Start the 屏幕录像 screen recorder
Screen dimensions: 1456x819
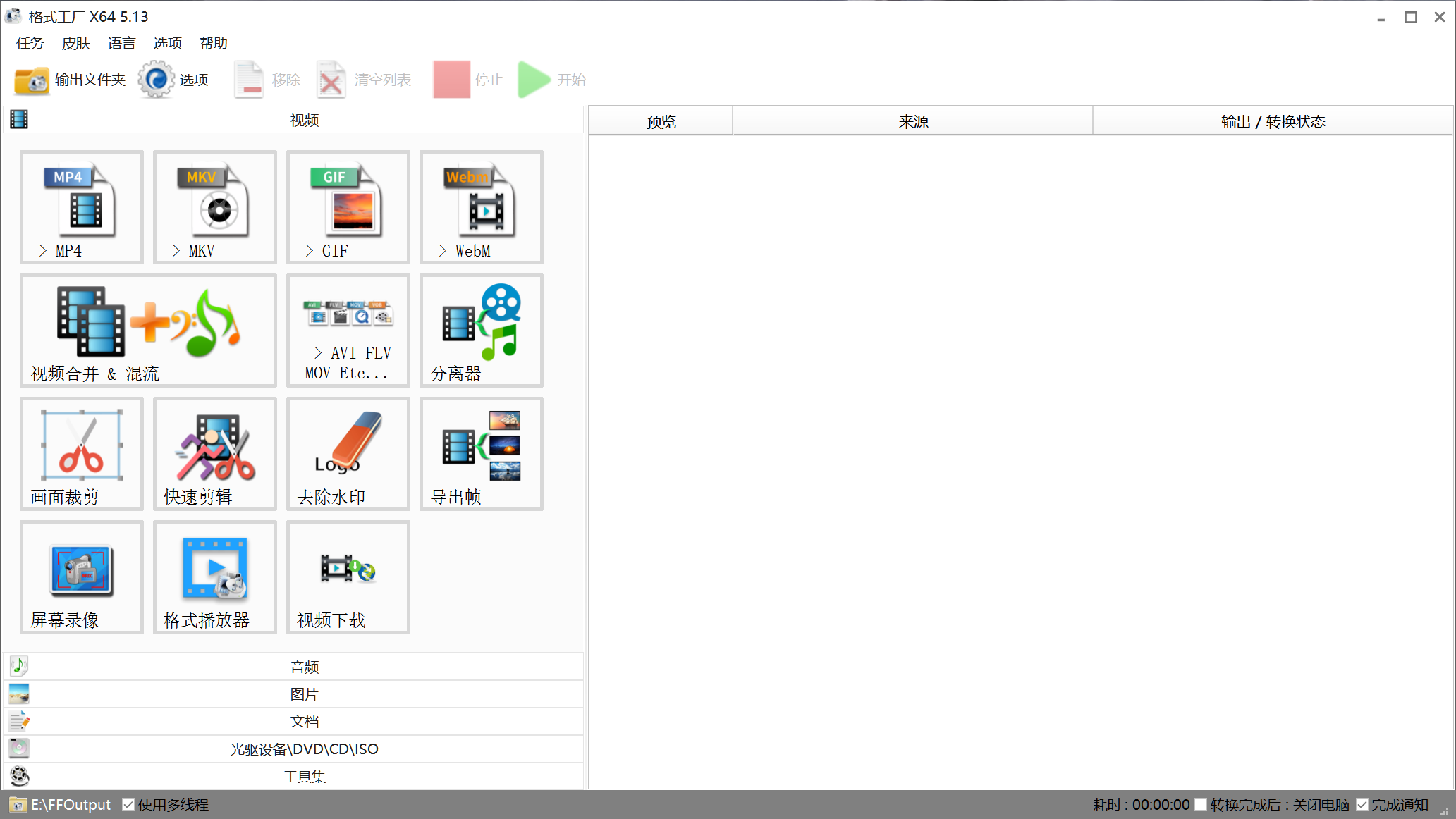(82, 577)
